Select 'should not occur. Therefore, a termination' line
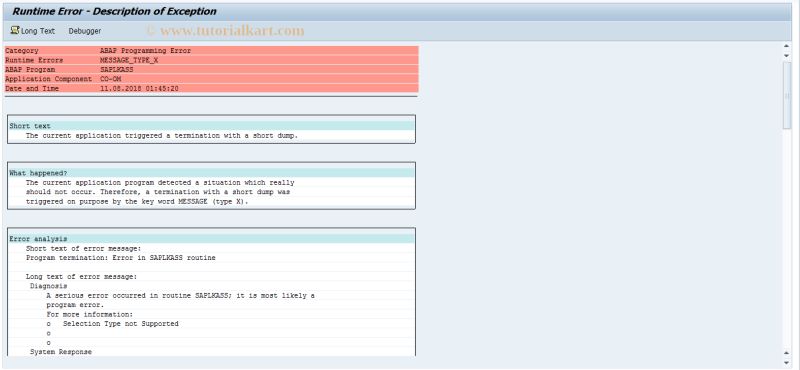The width and height of the screenshot is (800, 370). [x=158, y=192]
